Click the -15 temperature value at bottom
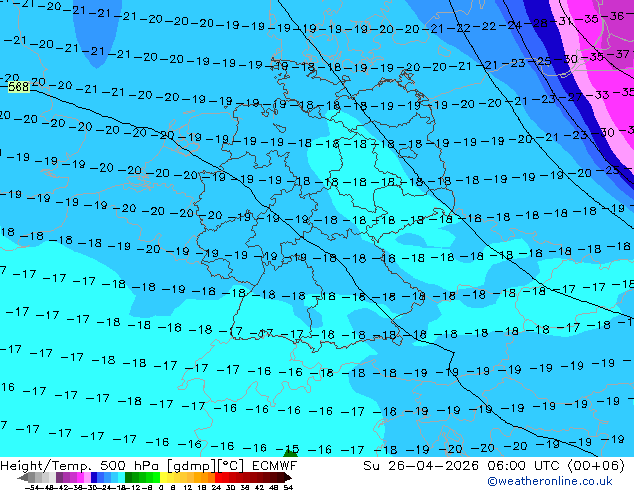Image resolution: width=634 pixels, height=490 pixels. [288, 449]
